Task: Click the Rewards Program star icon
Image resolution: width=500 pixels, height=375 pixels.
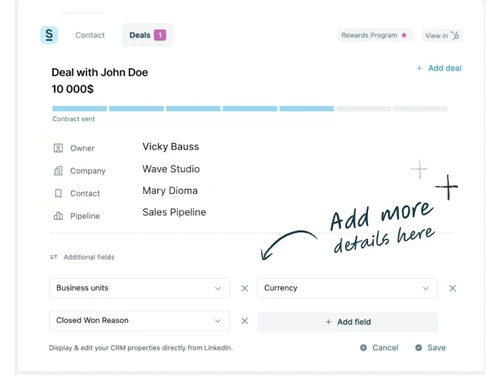Action: (404, 35)
